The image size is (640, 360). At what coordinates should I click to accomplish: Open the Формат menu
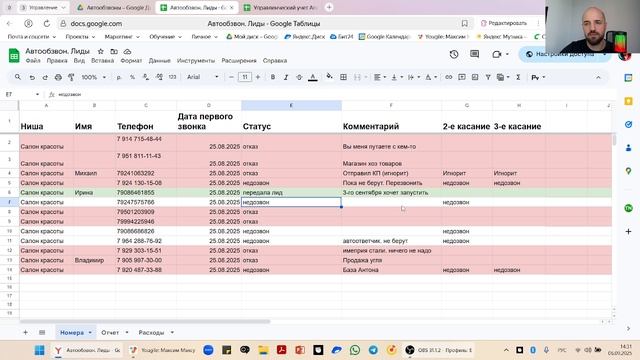coord(131,60)
